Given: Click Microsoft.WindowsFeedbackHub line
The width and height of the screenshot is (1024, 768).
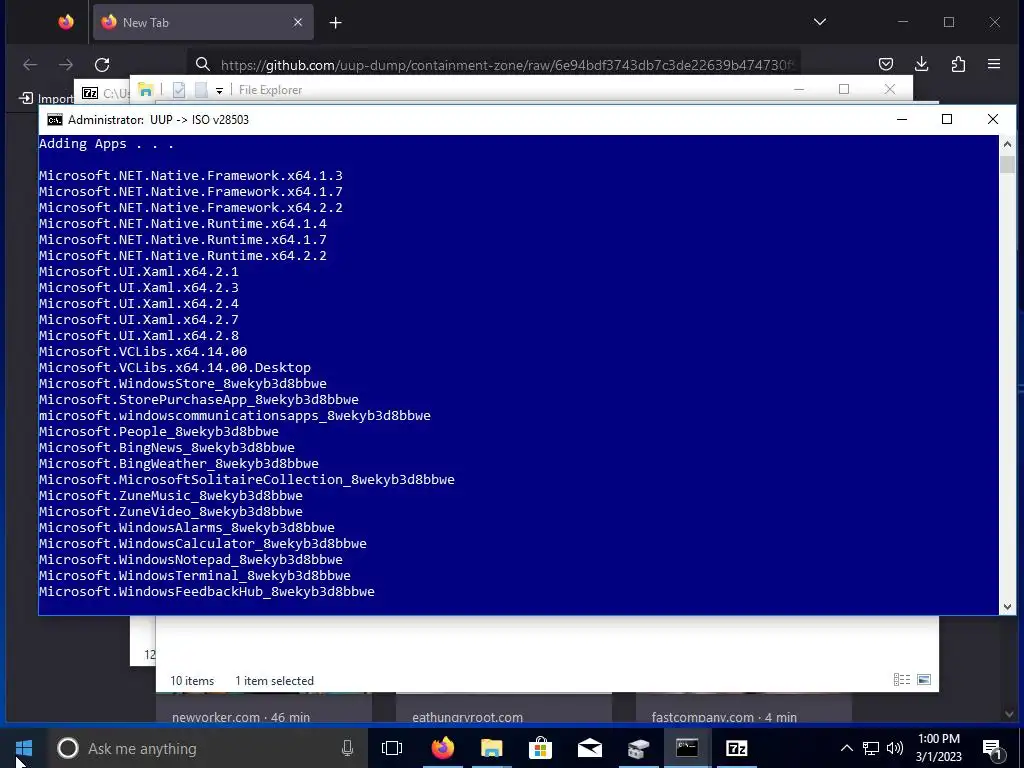Looking at the screenshot, I should 206,592.
